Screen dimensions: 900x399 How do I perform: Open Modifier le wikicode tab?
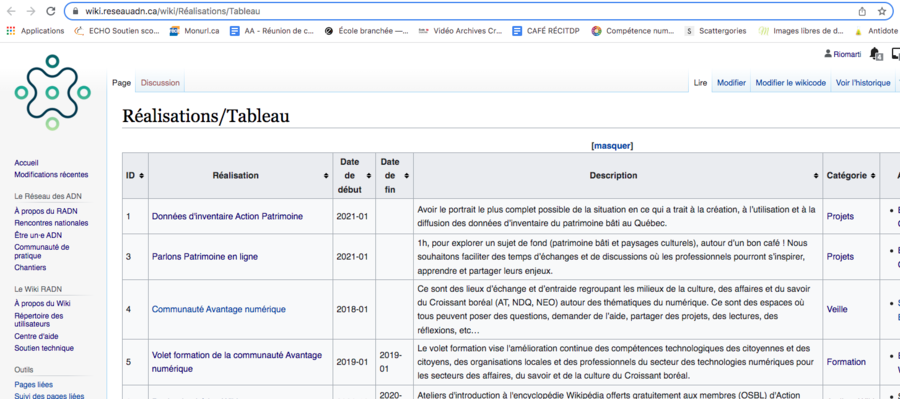click(x=790, y=83)
